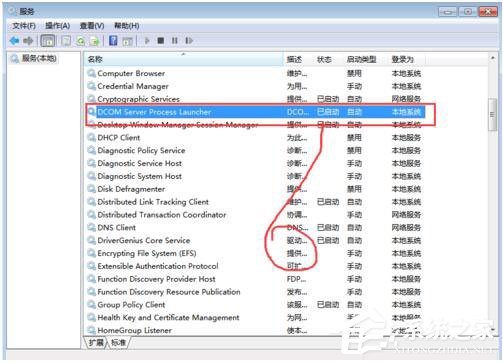The width and height of the screenshot is (503, 363).
Task: Open the Help toolbar icon
Action: point(113,41)
